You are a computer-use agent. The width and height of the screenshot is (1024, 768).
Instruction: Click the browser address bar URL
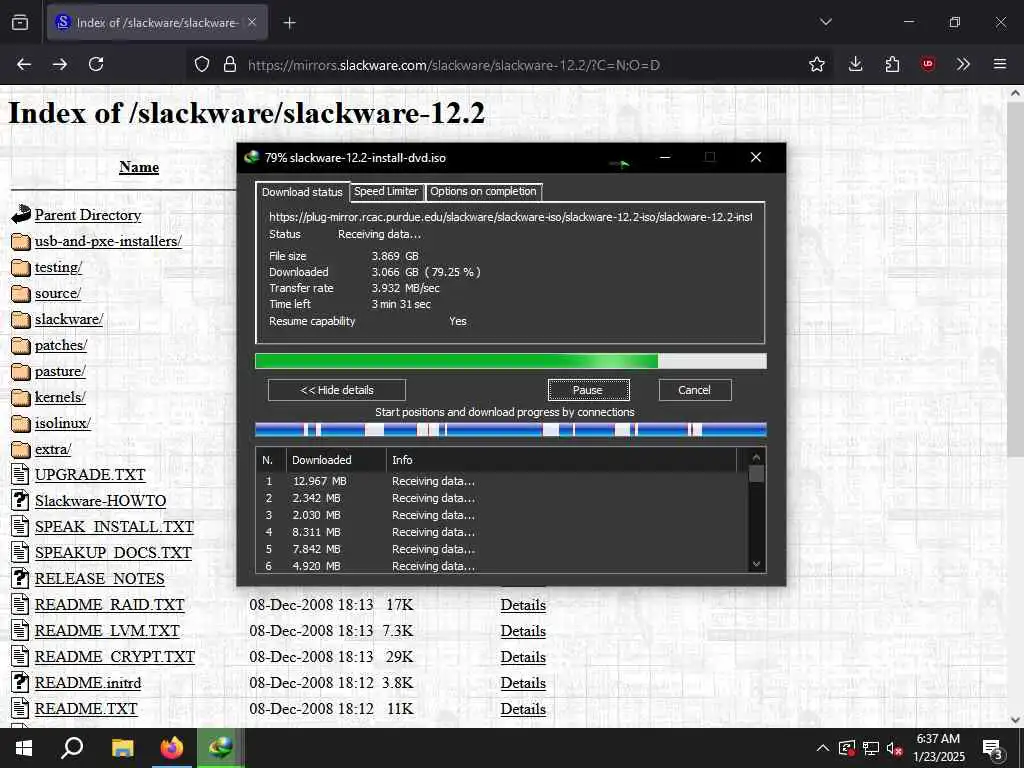click(454, 65)
